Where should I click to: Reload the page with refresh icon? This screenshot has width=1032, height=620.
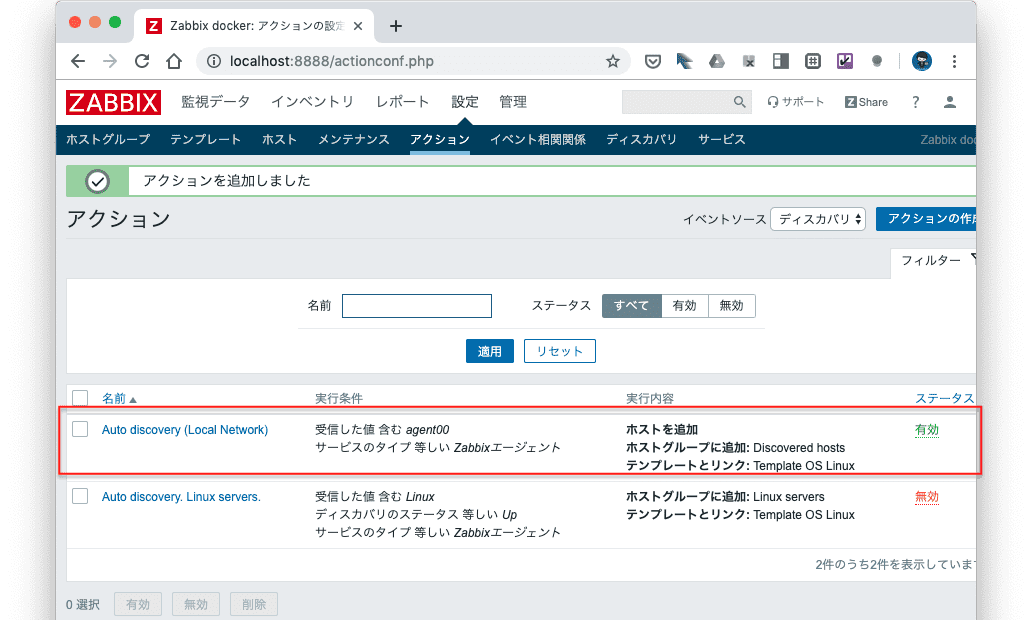coord(142,61)
